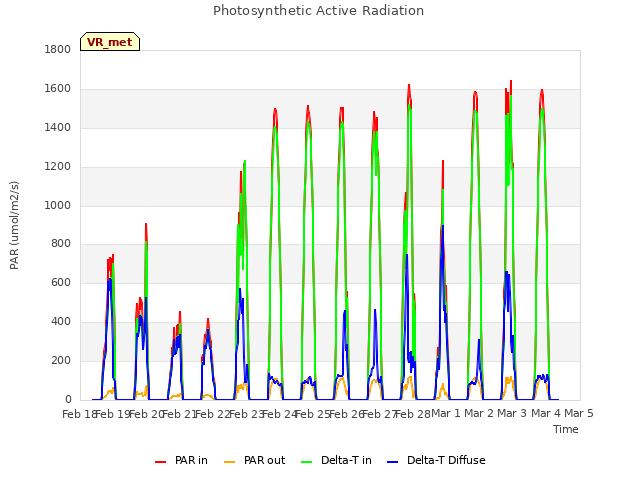The height and width of the screenshot is (480, 640).
Task: Click the Photosynthetic Active Radiation chart title
Action: (x=318, y=11)
